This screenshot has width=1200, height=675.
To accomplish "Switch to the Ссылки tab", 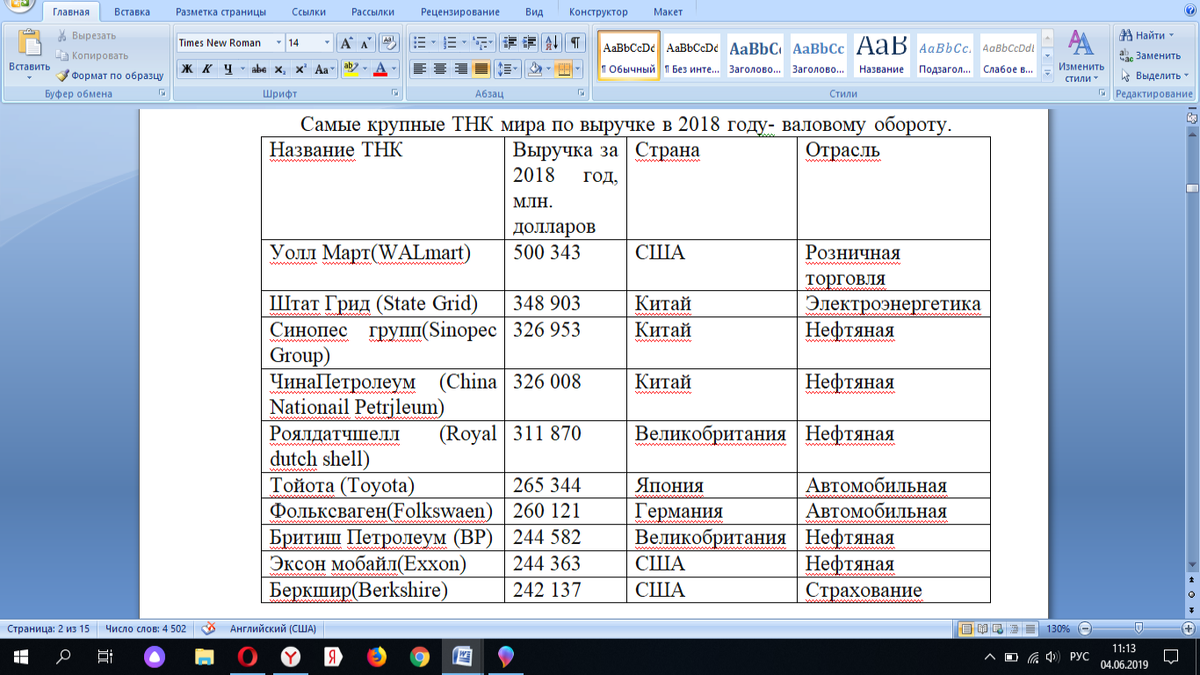I will click(x=308, y=12).
